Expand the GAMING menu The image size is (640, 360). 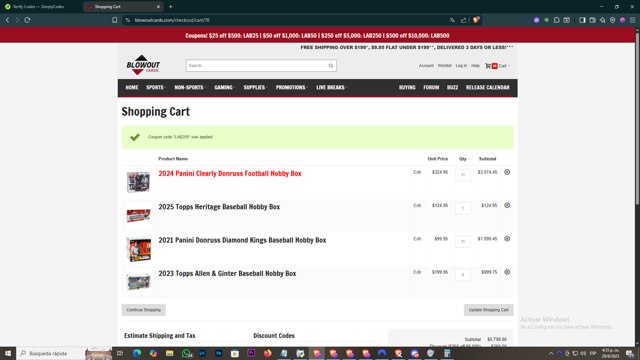pos(224,87)
